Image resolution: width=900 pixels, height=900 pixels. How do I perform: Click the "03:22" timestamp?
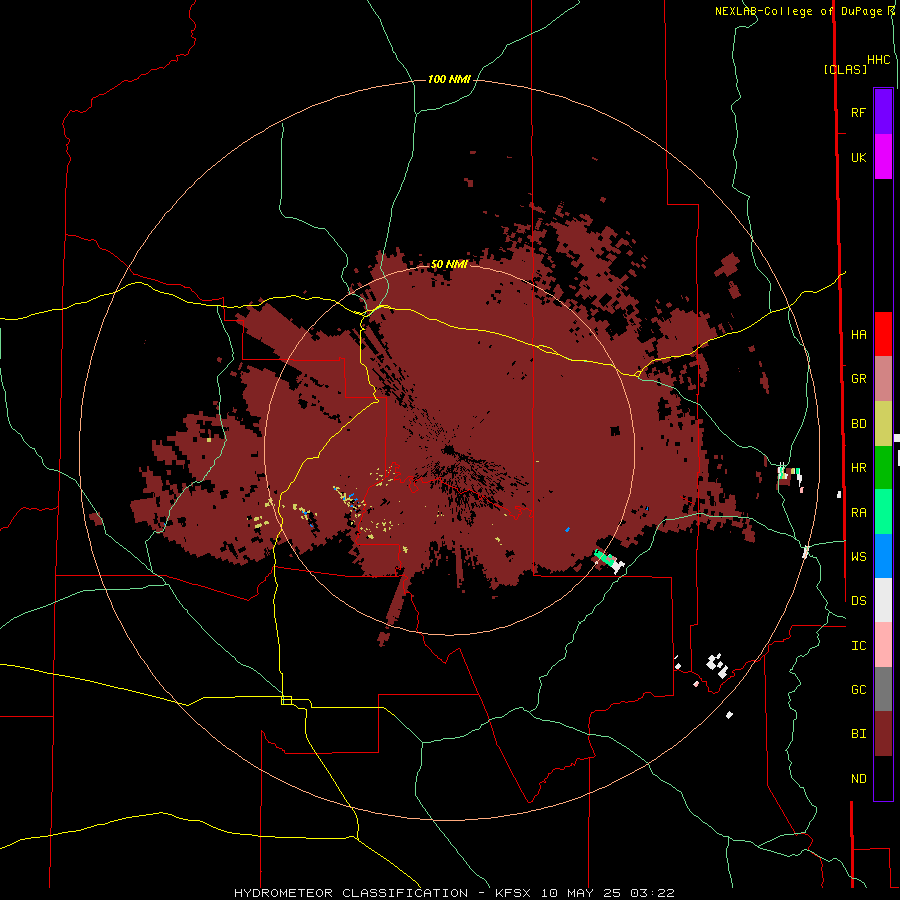click(x=652, y=893)
